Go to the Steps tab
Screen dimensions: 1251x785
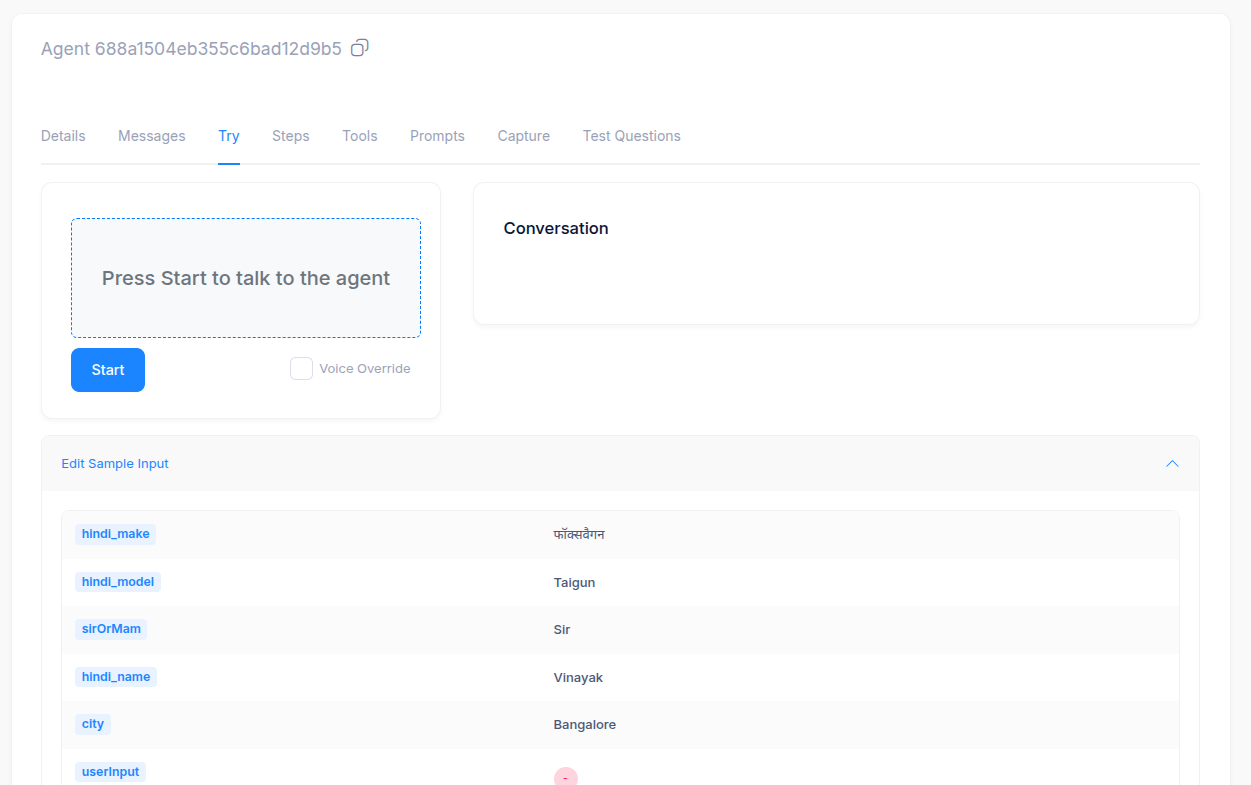tap(291, 136)
